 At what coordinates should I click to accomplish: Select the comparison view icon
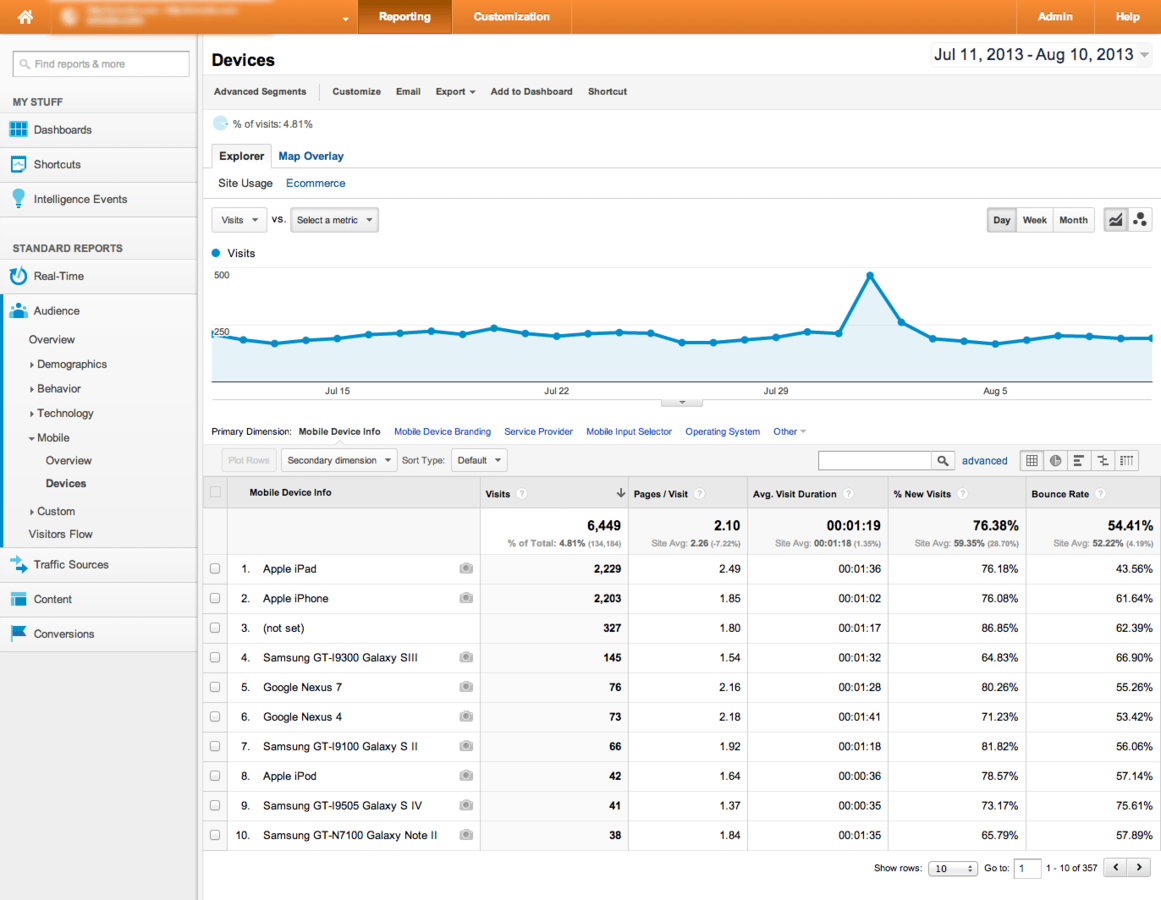(1103, 460)
